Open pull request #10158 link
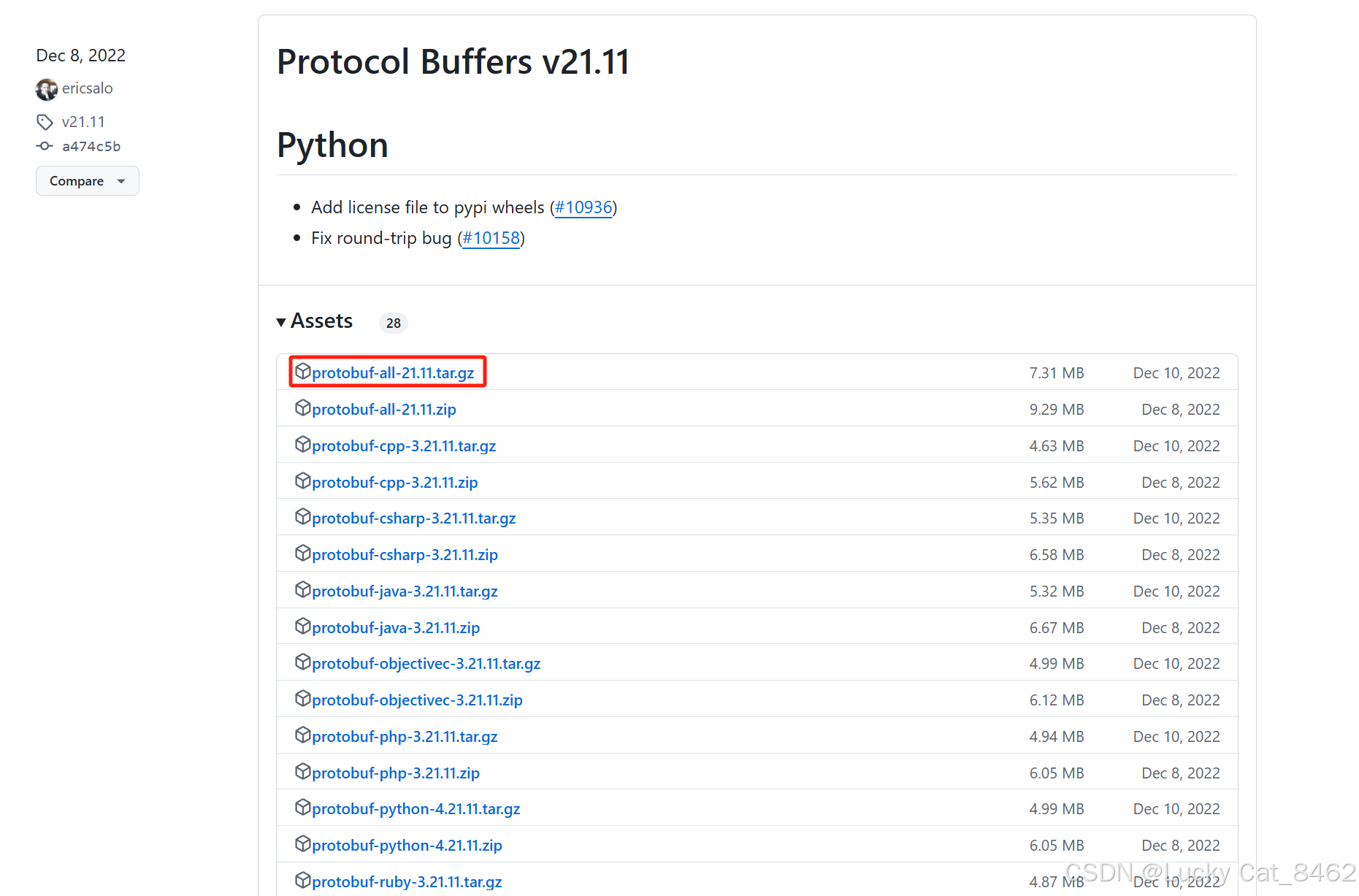 click(491, 238)
